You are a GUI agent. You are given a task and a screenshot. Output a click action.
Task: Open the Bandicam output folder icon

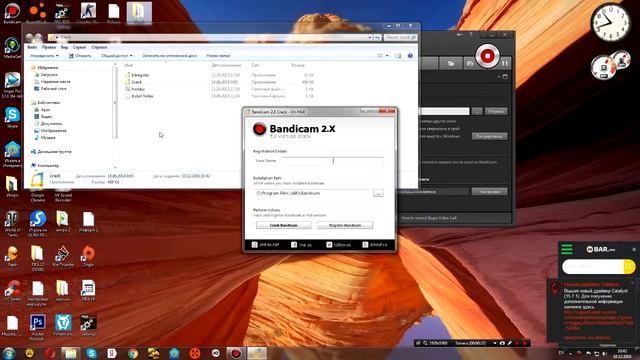[x=451, y=64]
